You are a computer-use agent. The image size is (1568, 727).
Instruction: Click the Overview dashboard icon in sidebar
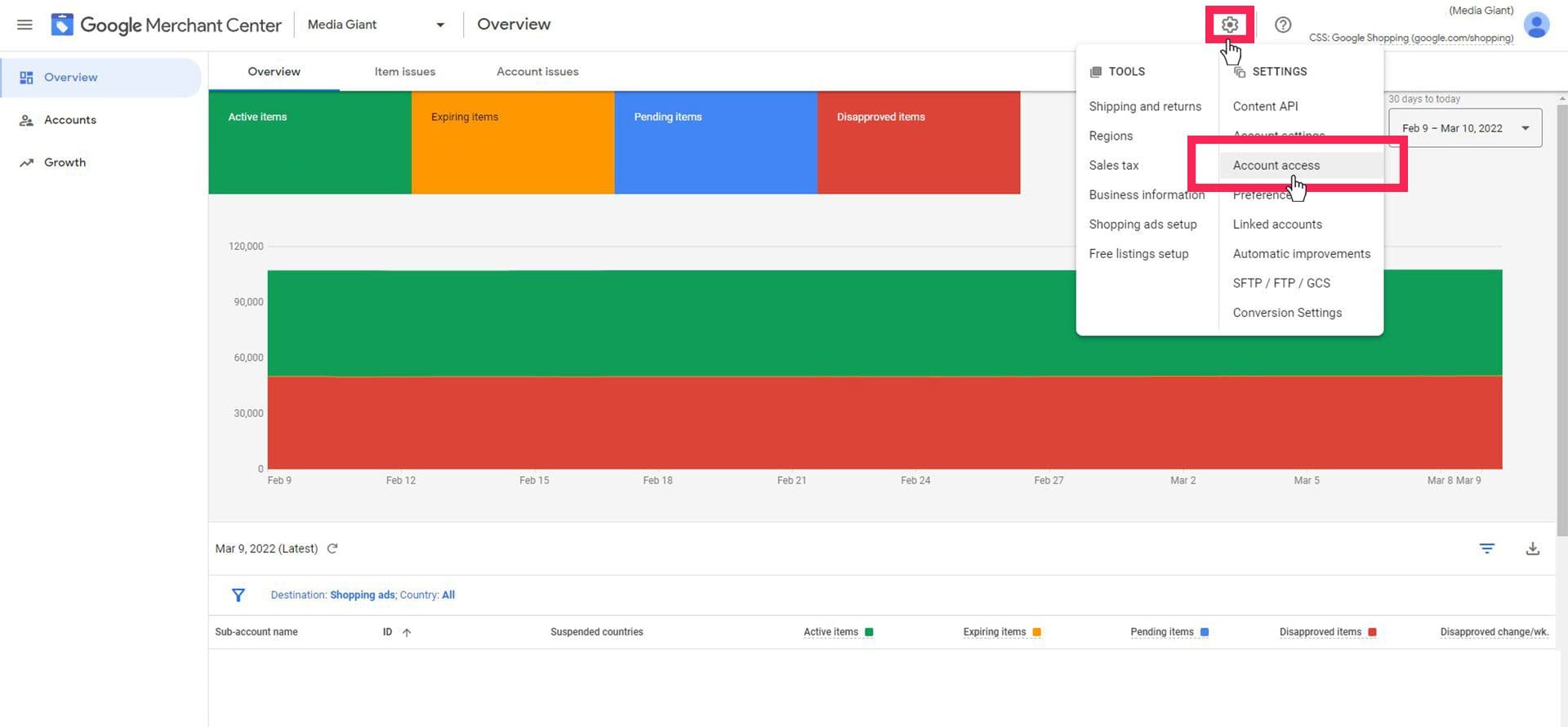(26, 78)
